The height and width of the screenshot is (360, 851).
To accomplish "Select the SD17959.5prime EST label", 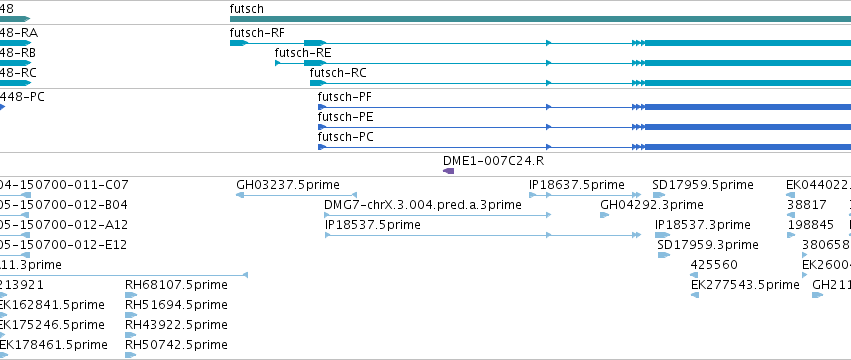I will pyautogui.click(x=703, y=185).
